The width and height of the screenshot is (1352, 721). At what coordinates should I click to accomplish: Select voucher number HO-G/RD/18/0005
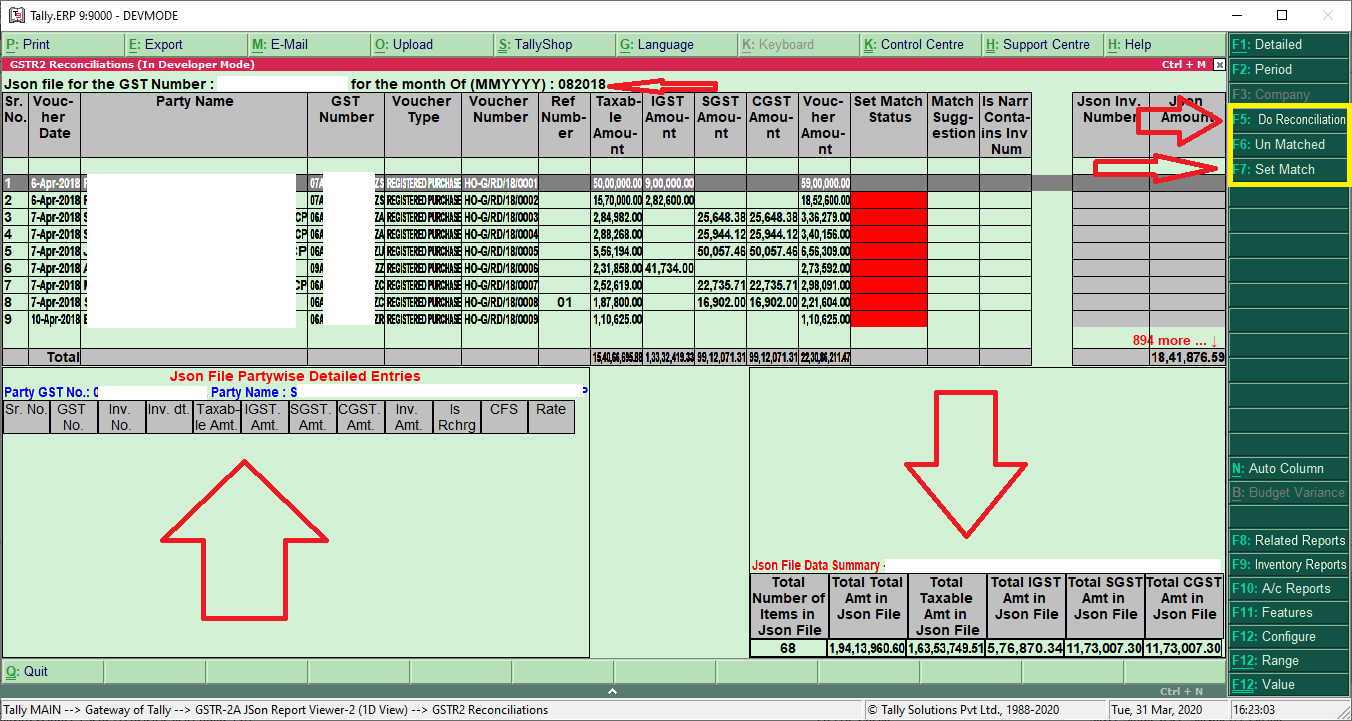(x=500, y=252)
